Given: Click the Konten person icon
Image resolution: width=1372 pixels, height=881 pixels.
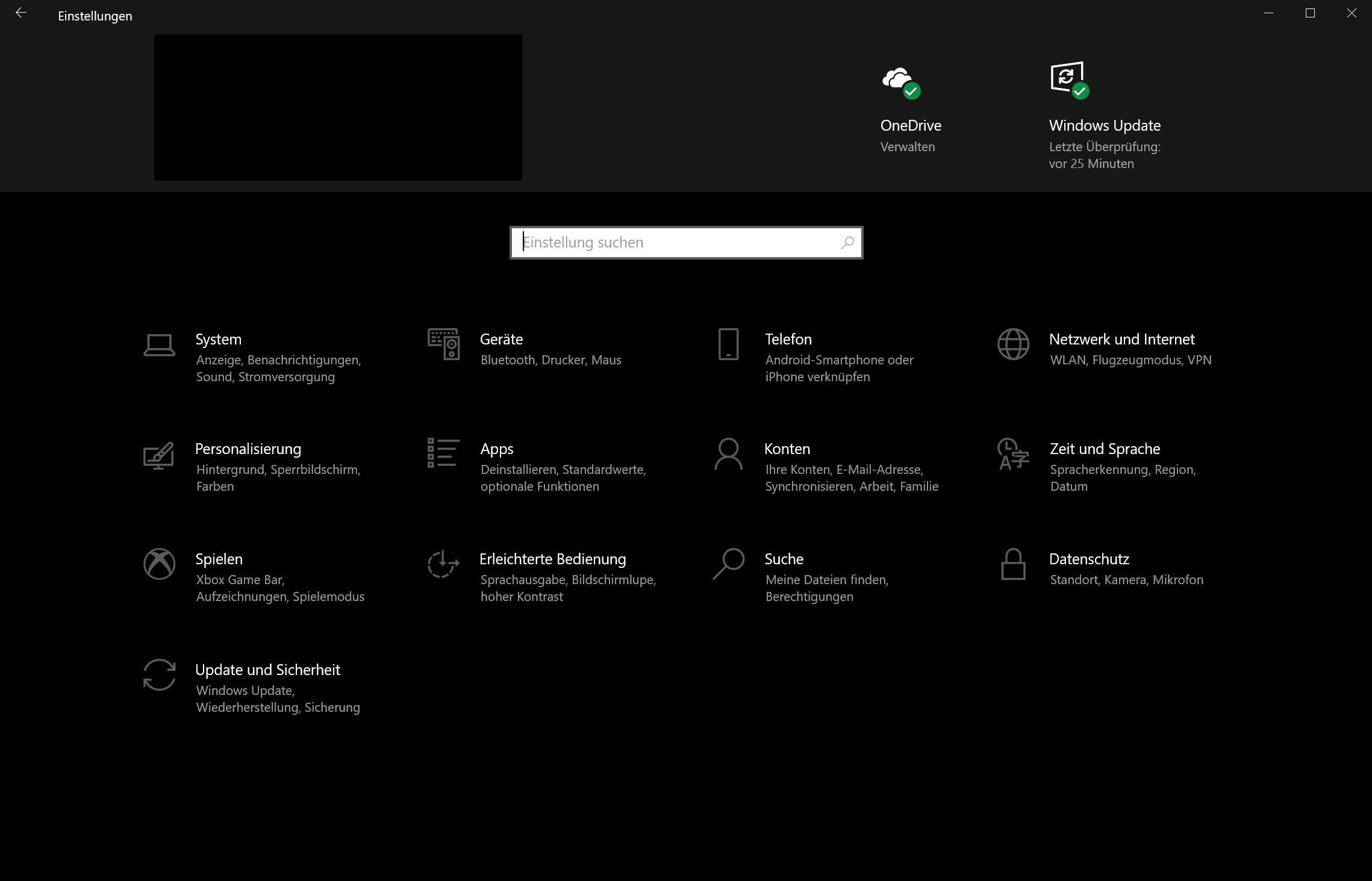Looking at the screenshot, I should coord(728,453).
